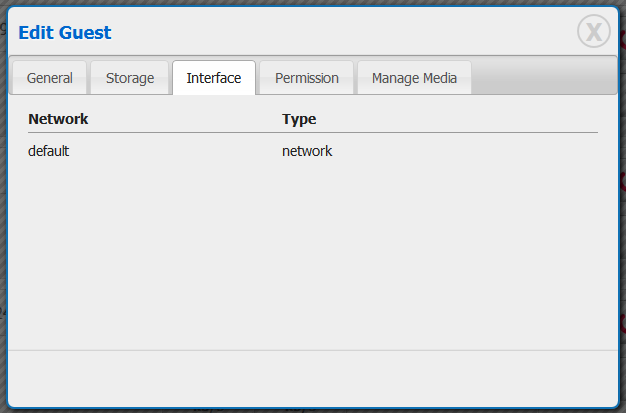Show guest permission settings tab
626x413 pixels.
(x=306, y=78)
